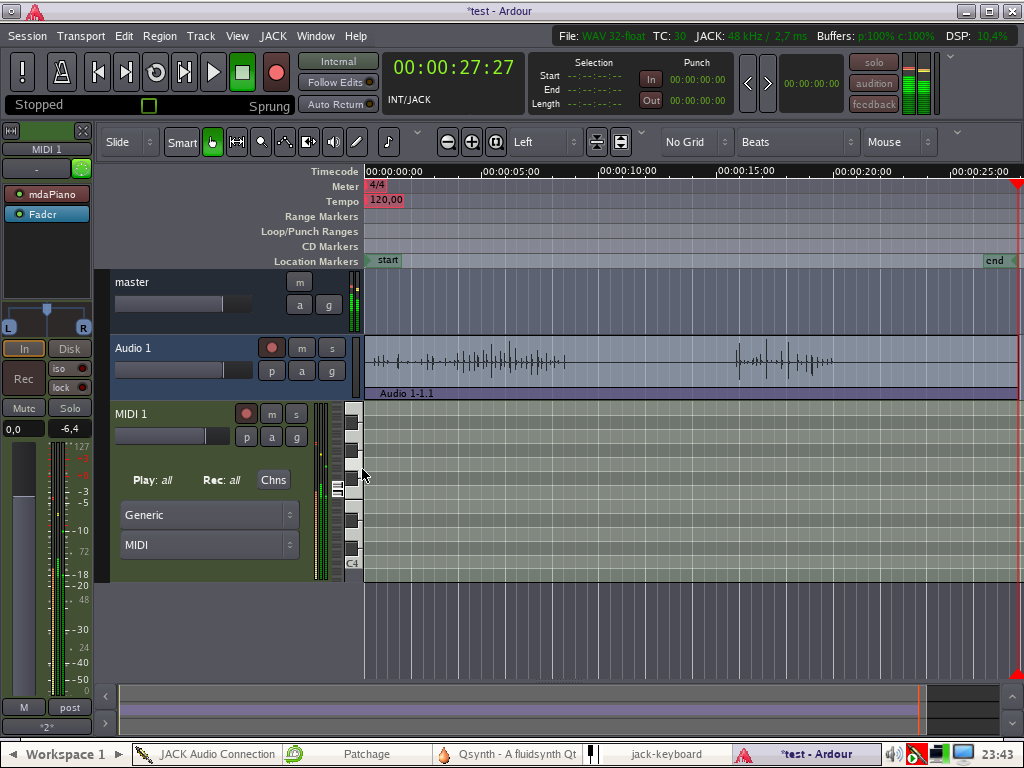
Task: Click the Chns channel selector button
Action: tap(273, 480)
